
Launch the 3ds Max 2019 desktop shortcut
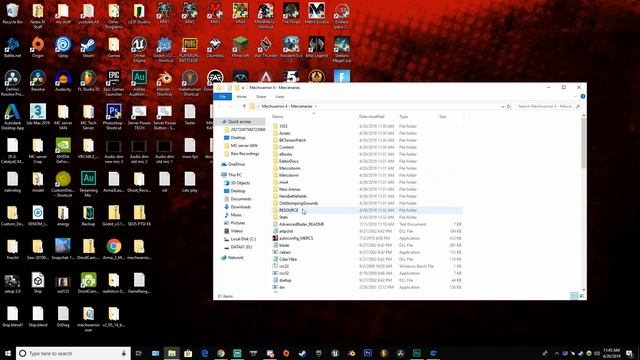tap(38, 114)
